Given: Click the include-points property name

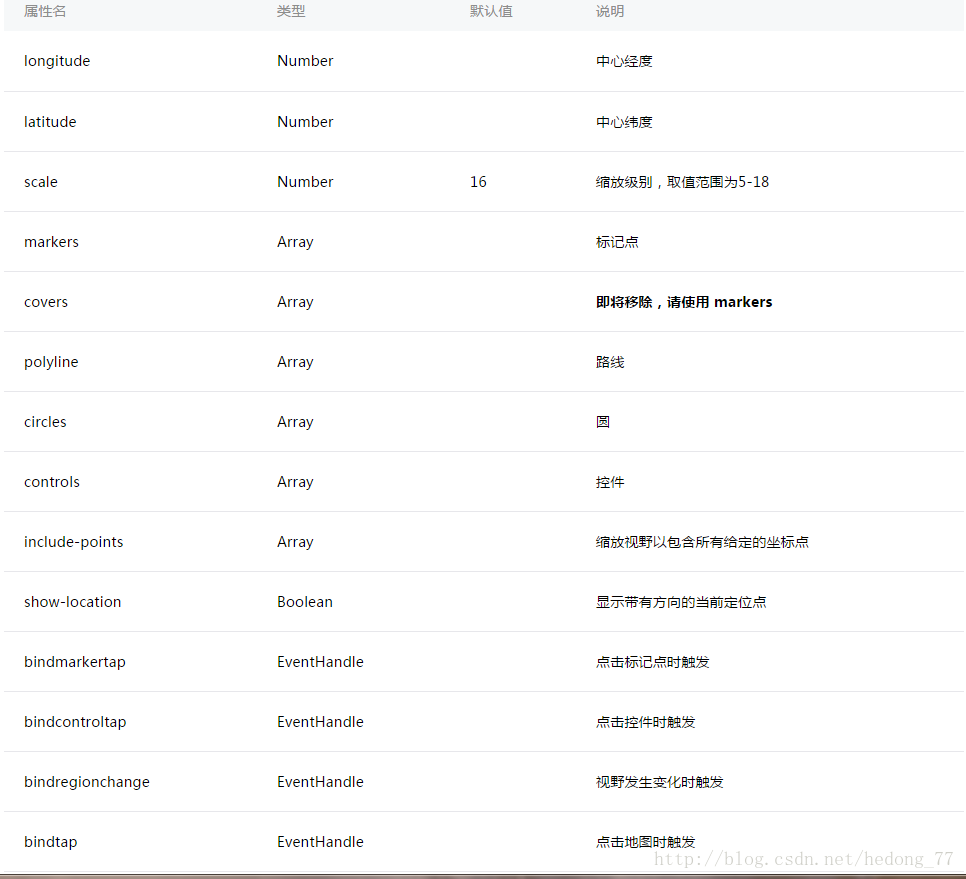Looking at the screenshot, I should point(73,541).
